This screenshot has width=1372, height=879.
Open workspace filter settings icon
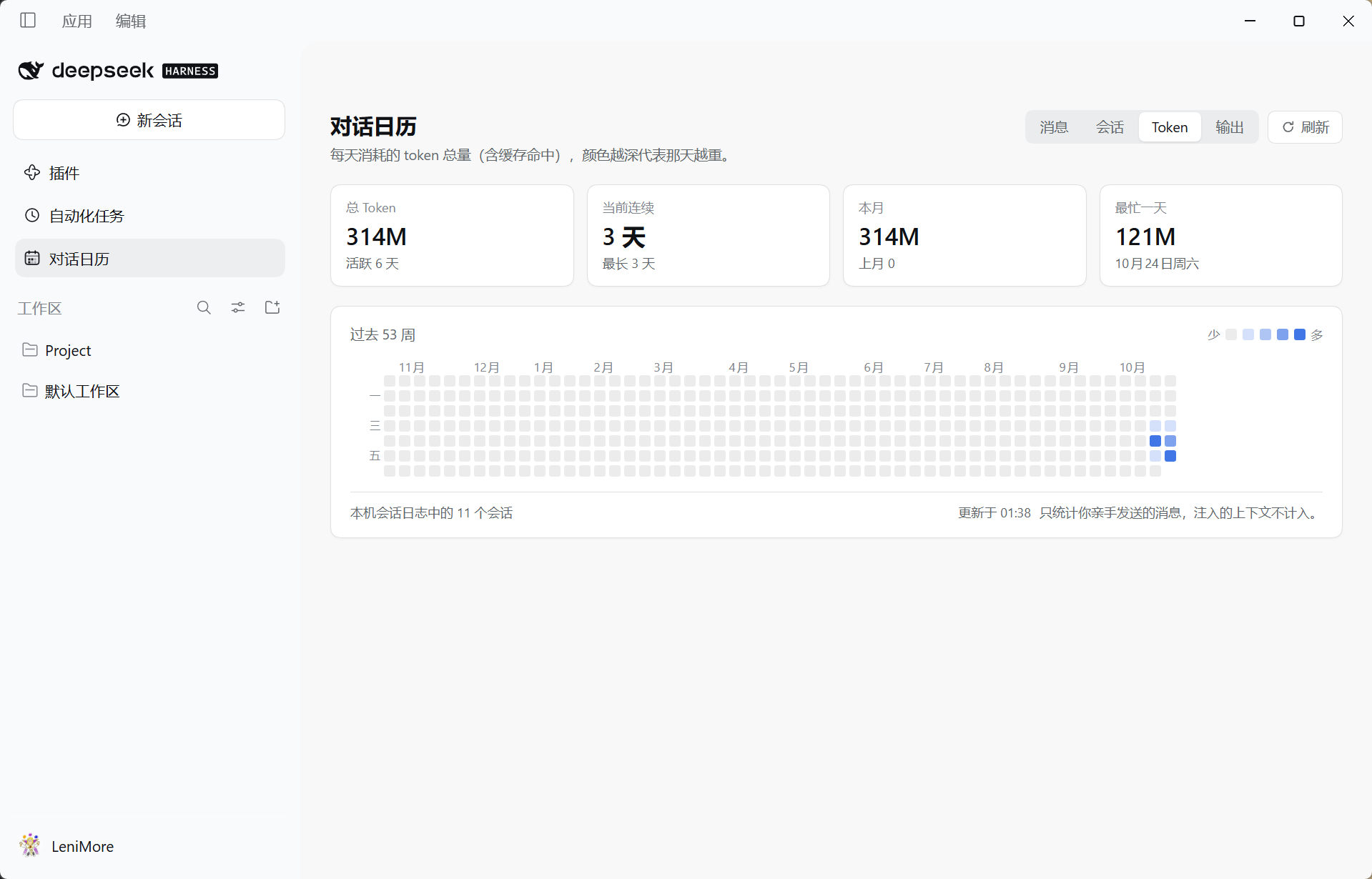point(238,307)
